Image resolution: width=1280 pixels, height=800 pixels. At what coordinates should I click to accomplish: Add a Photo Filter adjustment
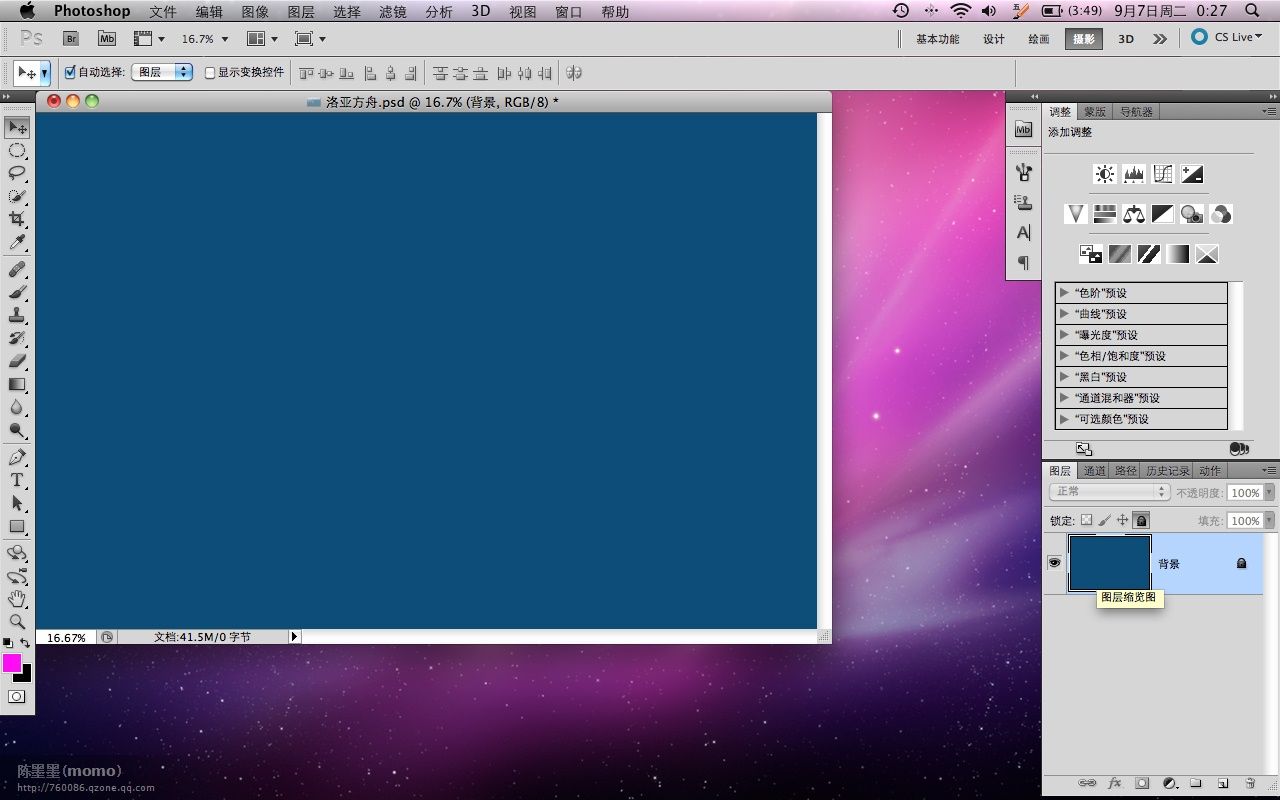tap(1191, 214)
